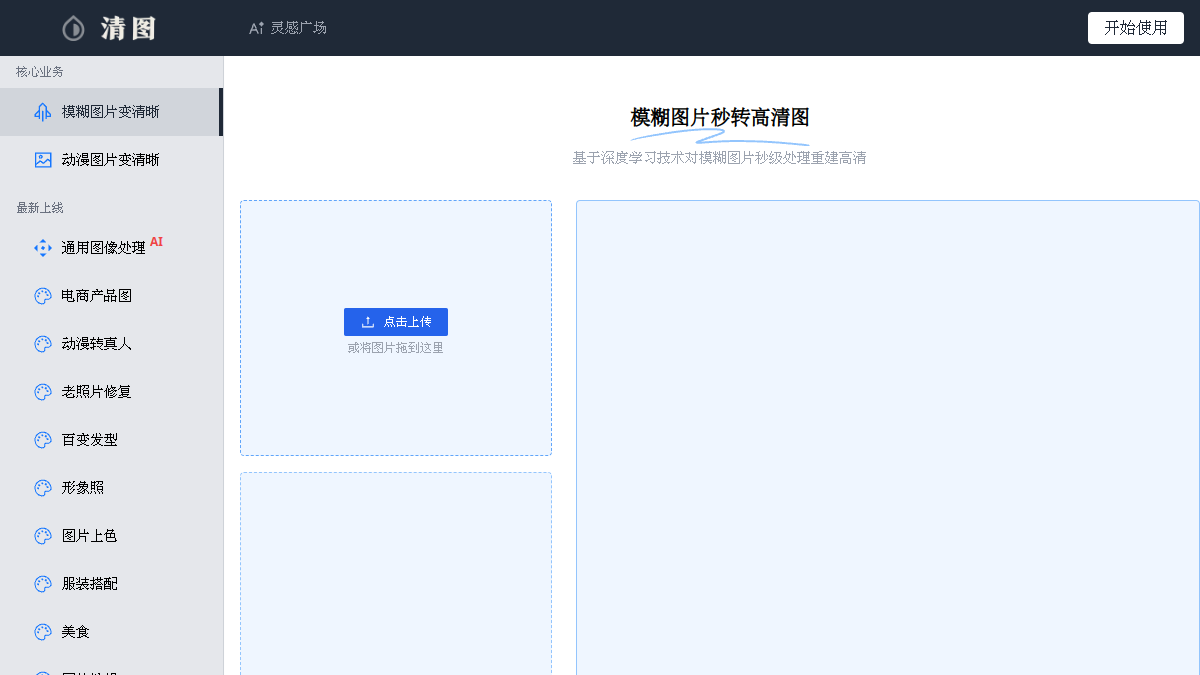Click the AI sparkle icon beside 灵感广场

256,28
